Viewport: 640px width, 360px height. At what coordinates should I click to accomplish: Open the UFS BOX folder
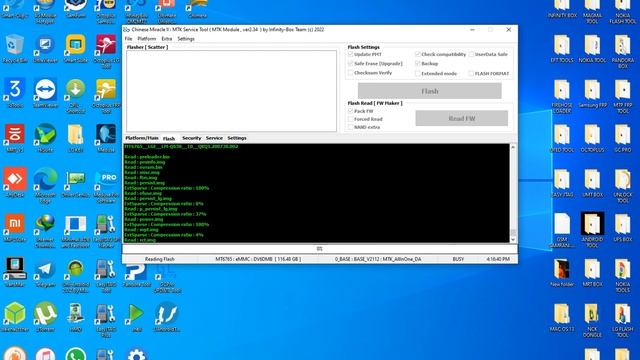pyautogui.click(x=622, y=227)
